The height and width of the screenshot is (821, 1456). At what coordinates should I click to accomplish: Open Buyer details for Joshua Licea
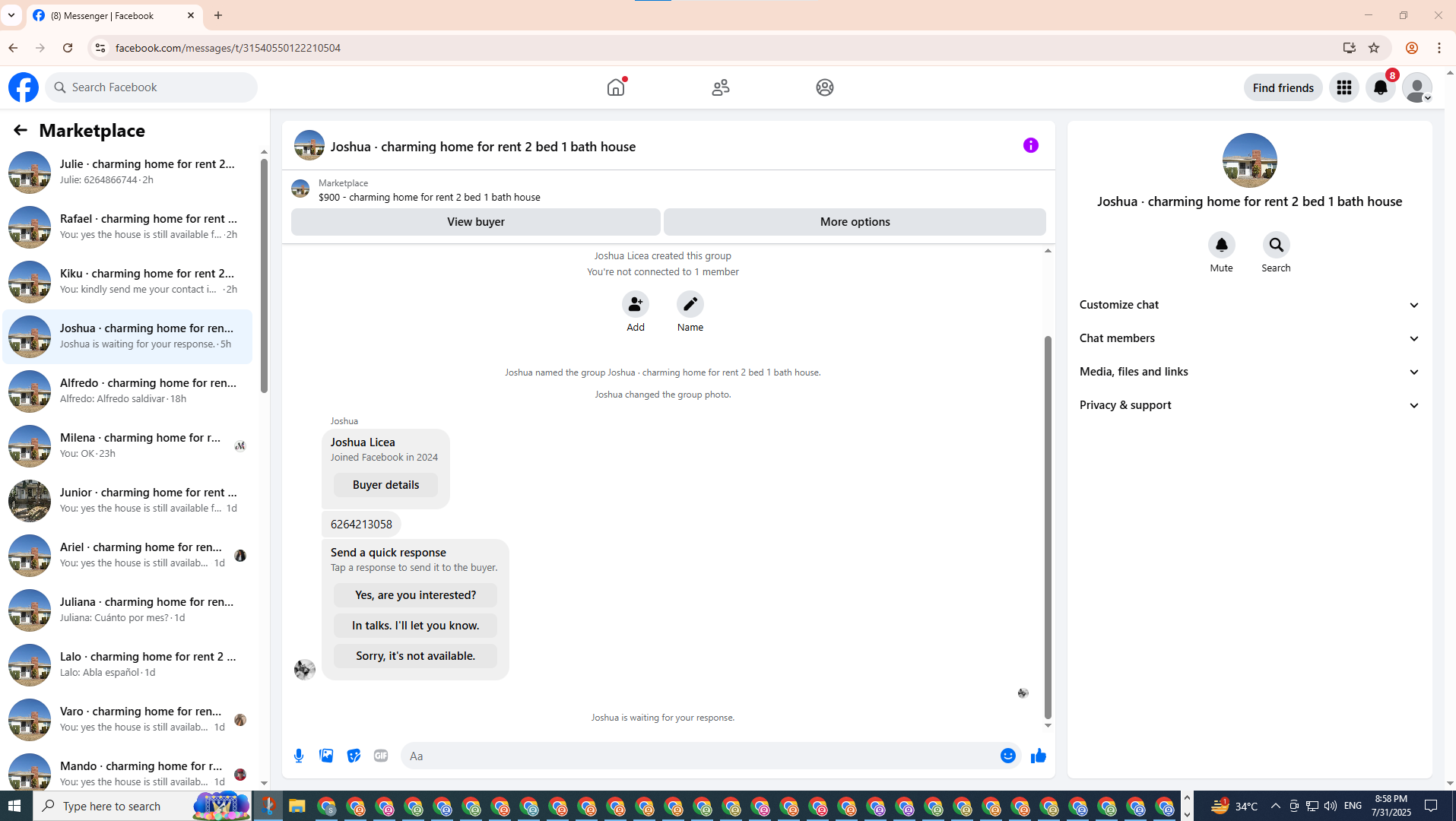click(385, 485)
